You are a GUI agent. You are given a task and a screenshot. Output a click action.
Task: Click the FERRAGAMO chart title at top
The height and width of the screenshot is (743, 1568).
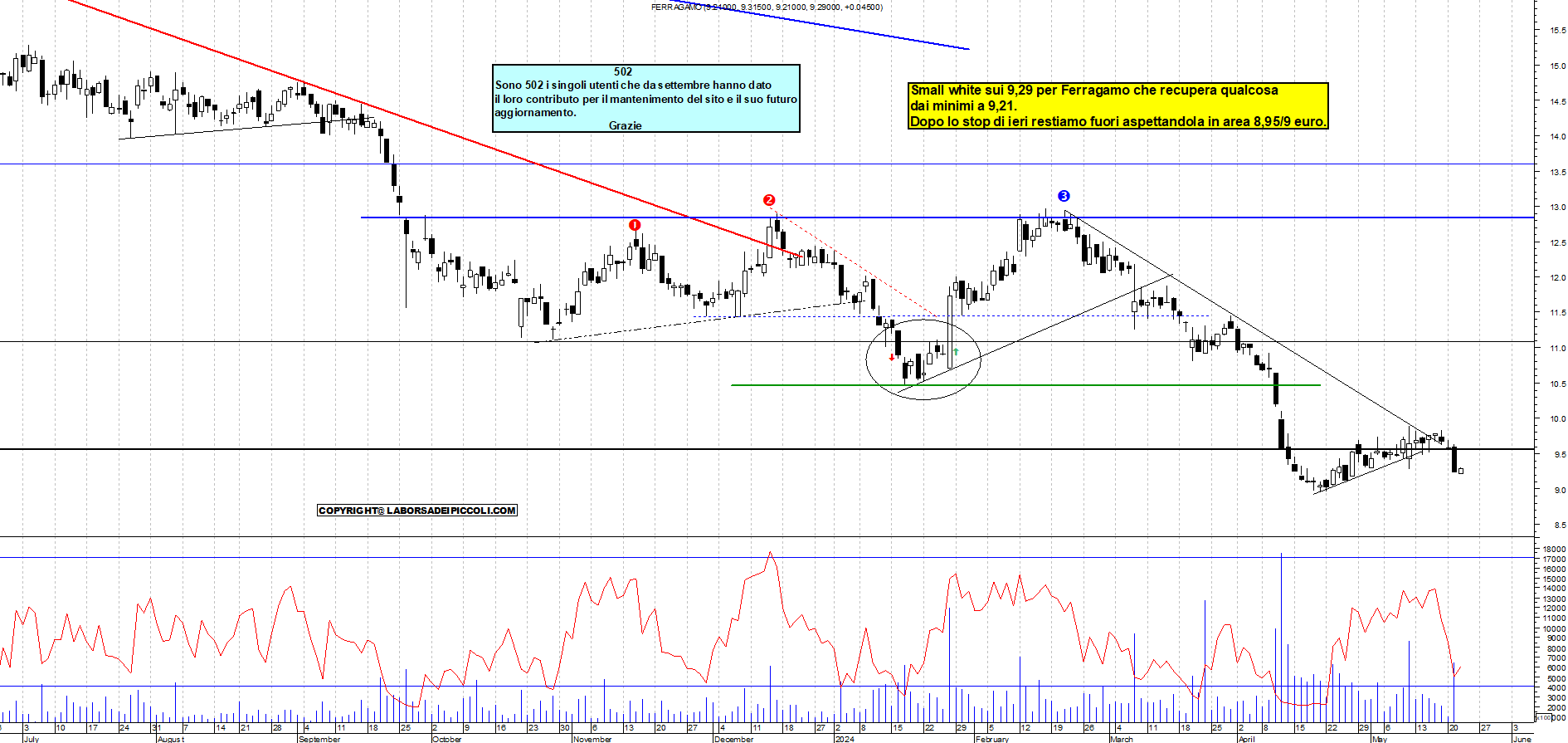click(767, 7)
